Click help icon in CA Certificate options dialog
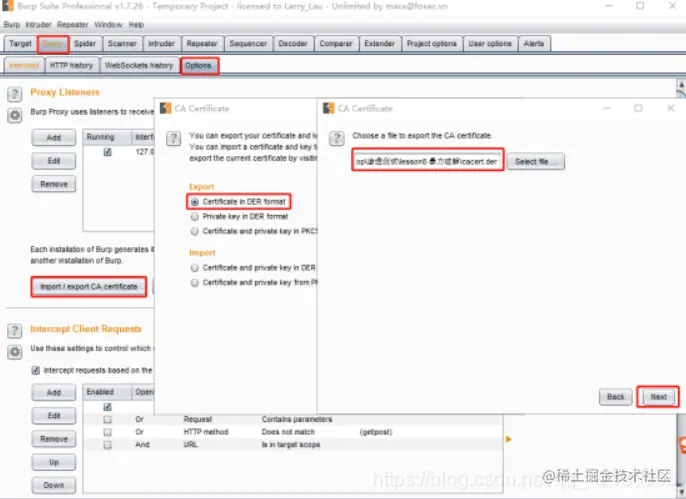The height and width of the screenshot is (499, 686). (173, 139)
